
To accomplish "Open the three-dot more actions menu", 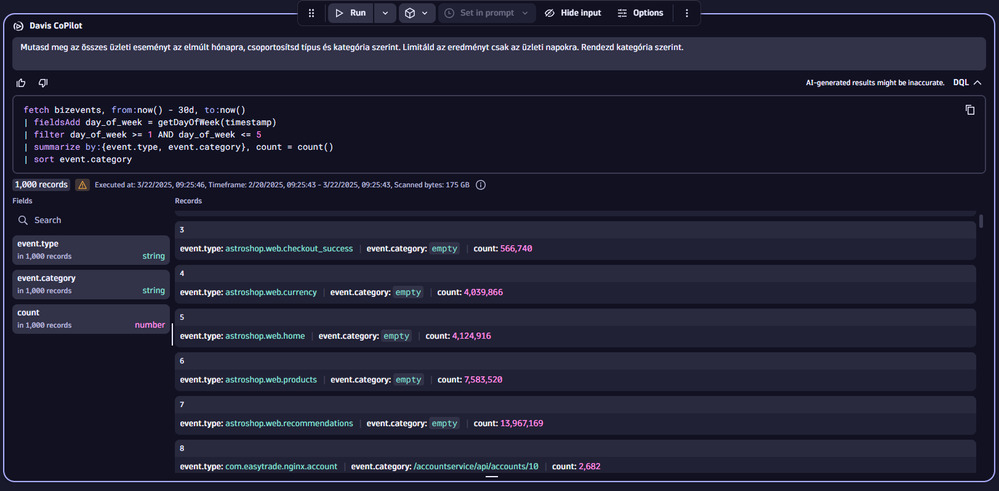I will pyautogui.click(x=686, y=13).
